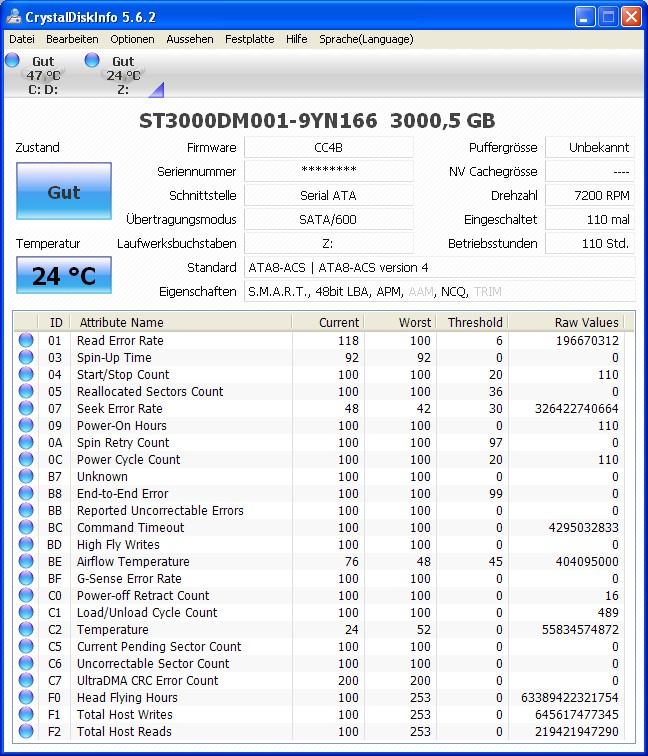
Task: Click the status orb for Spin-Up Time
Action: pyautogui.click(x=26, y=357)
